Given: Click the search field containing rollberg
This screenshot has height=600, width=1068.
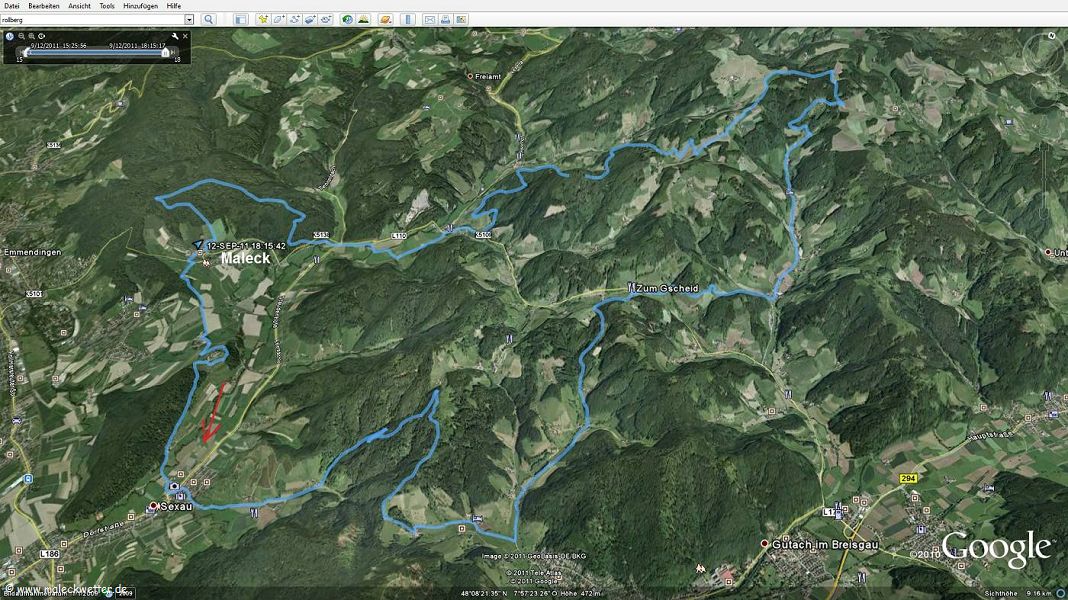Looking at the screenshot, I should click(92, 19).
